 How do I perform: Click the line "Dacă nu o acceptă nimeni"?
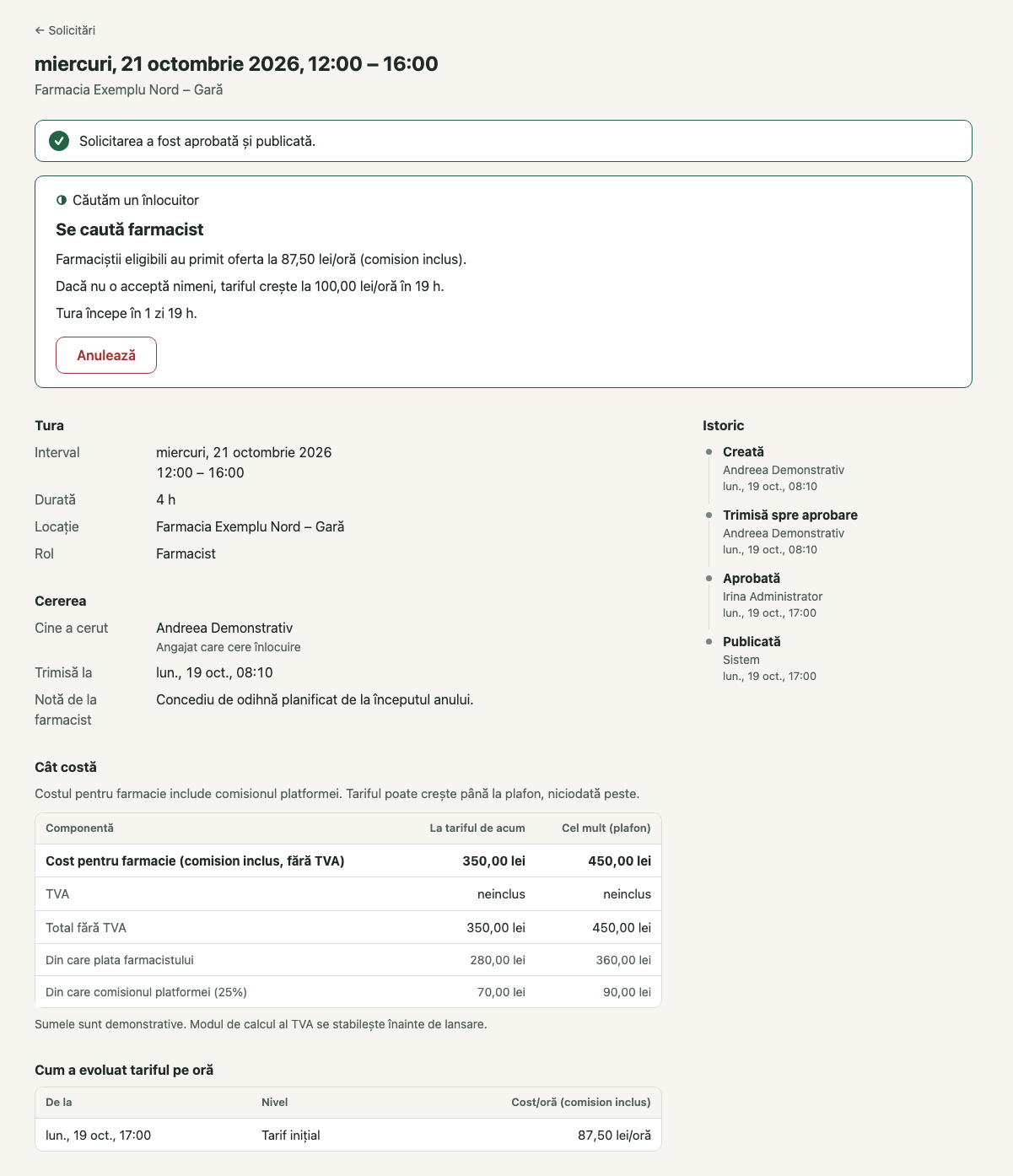coord(250,286)
